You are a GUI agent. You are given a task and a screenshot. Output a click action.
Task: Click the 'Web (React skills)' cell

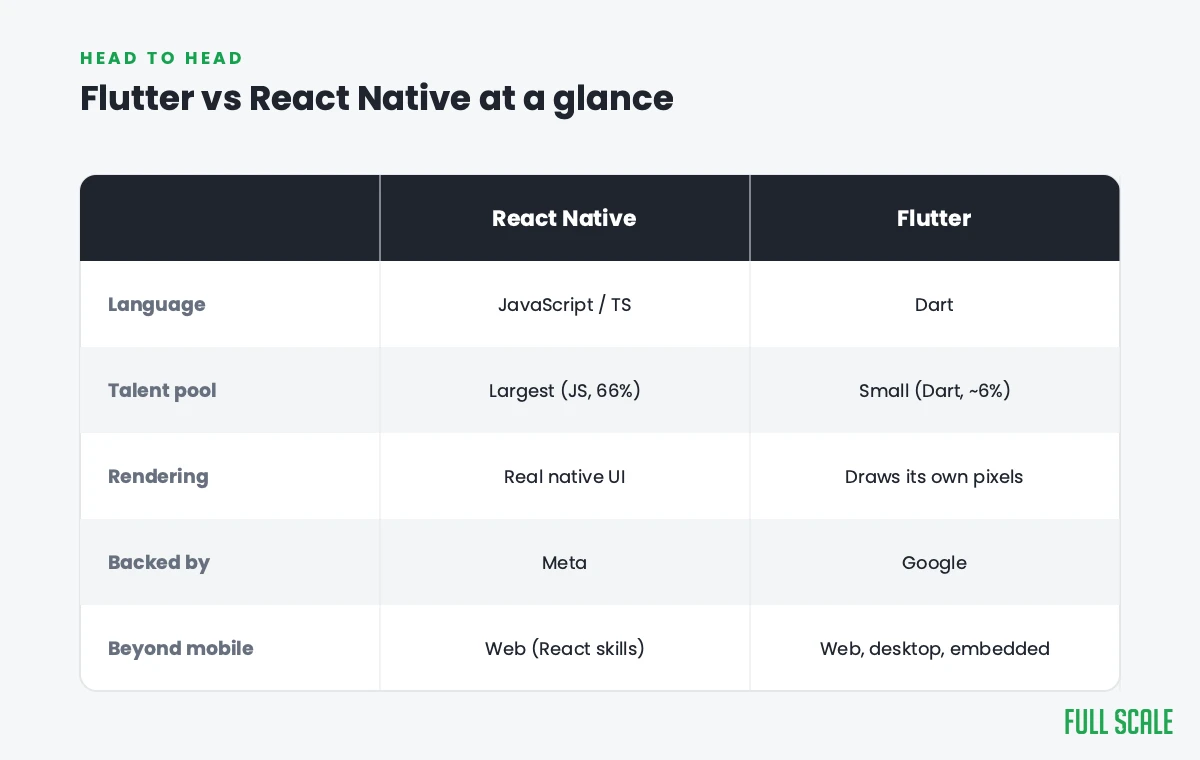coord(564,648)
